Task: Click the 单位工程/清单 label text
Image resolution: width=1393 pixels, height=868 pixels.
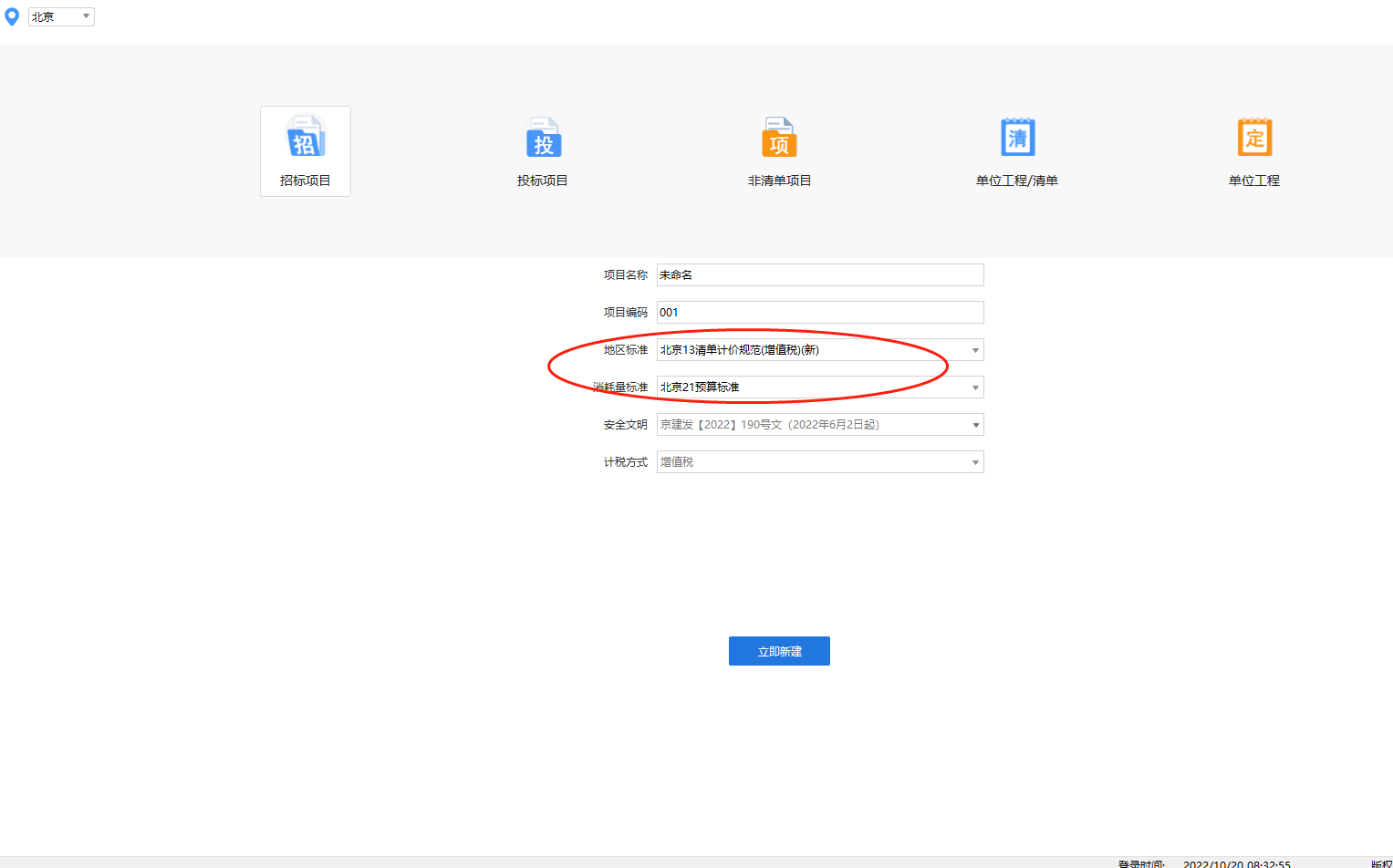Action: pos(1017,181)
